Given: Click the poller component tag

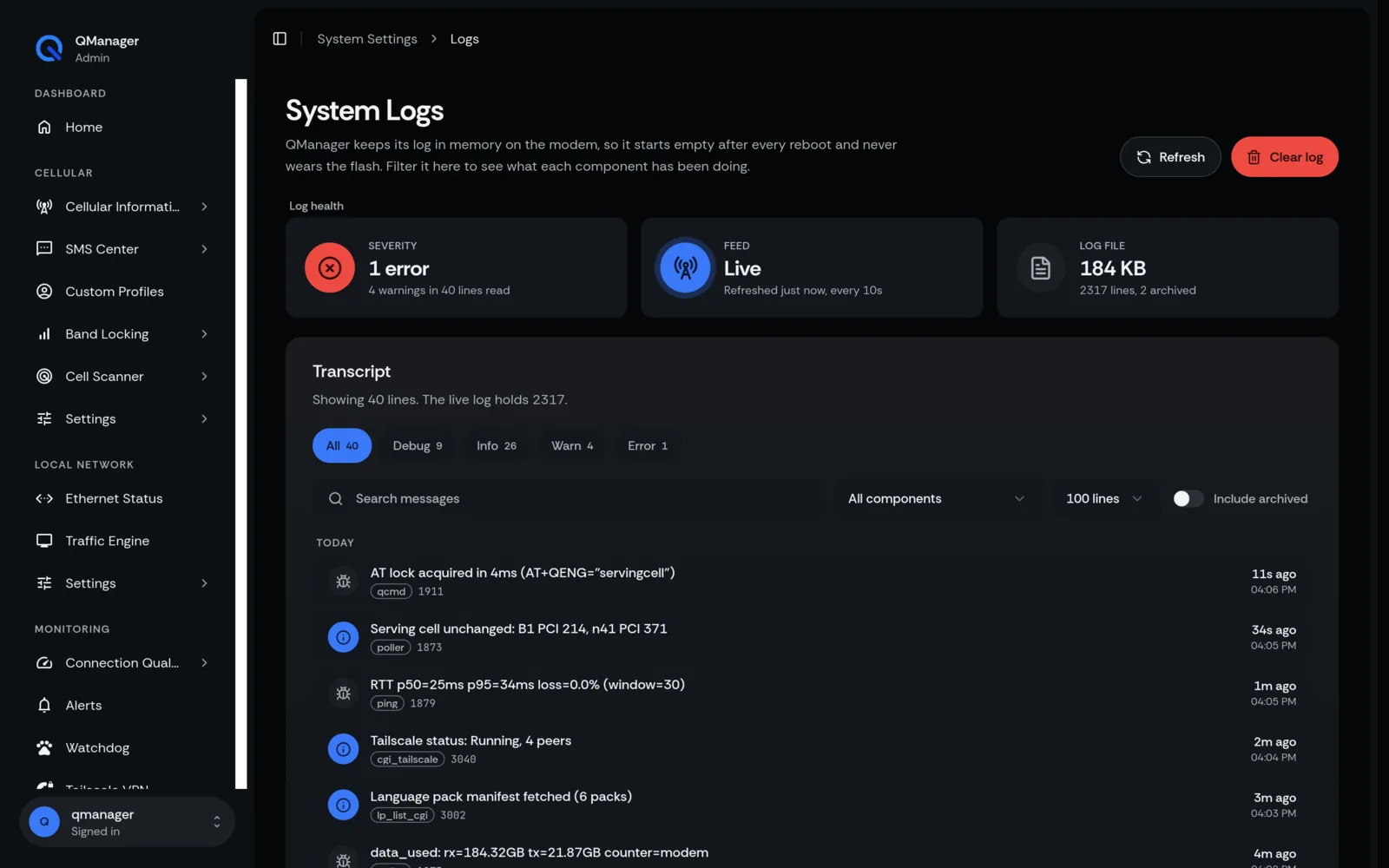Looking at the screenshot, I should [x=391, y=648].
